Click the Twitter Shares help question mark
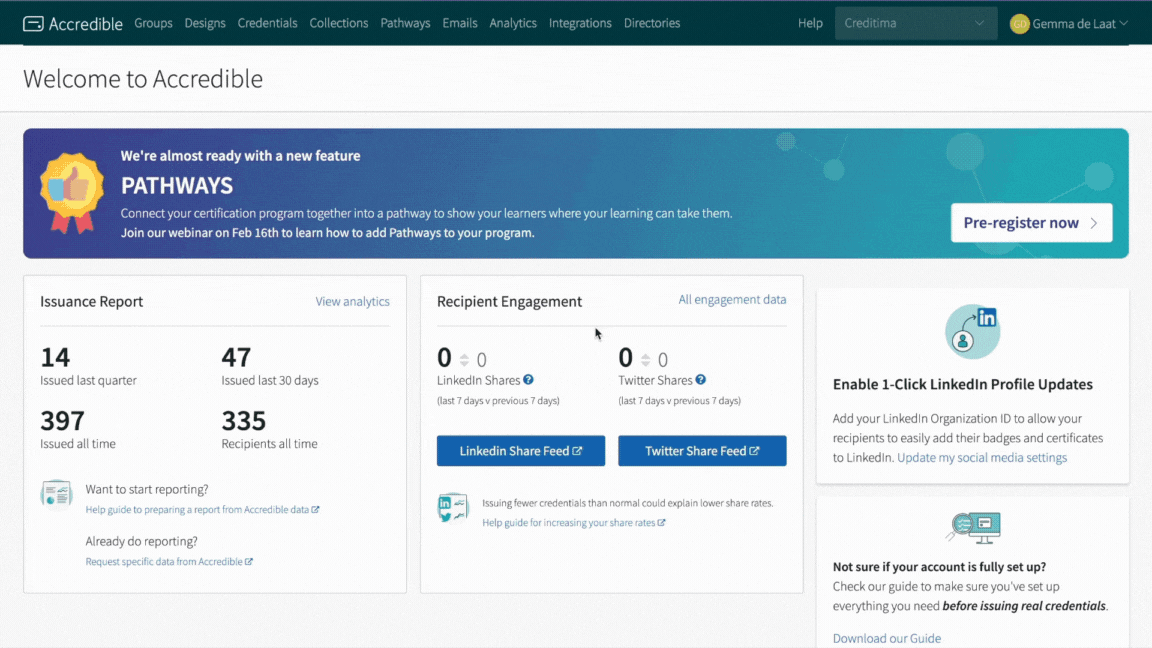1152x648 pixels. 701,380
